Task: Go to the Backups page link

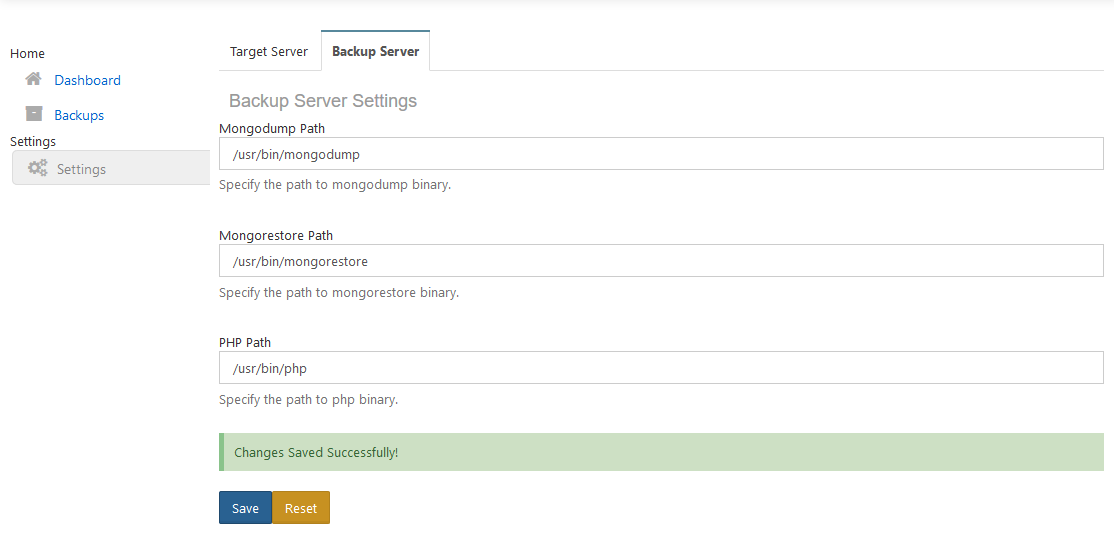Action: pyautogui.click(x=79, y=115)
